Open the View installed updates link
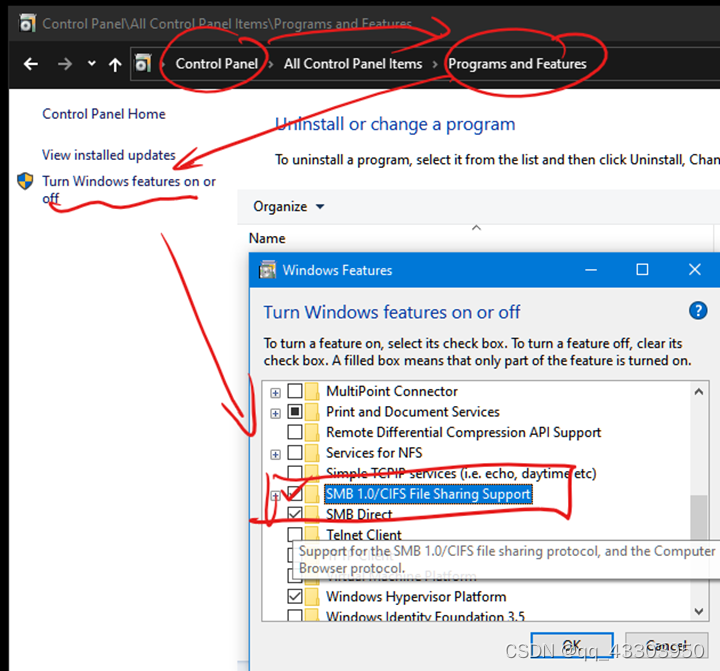 point(109,155)
